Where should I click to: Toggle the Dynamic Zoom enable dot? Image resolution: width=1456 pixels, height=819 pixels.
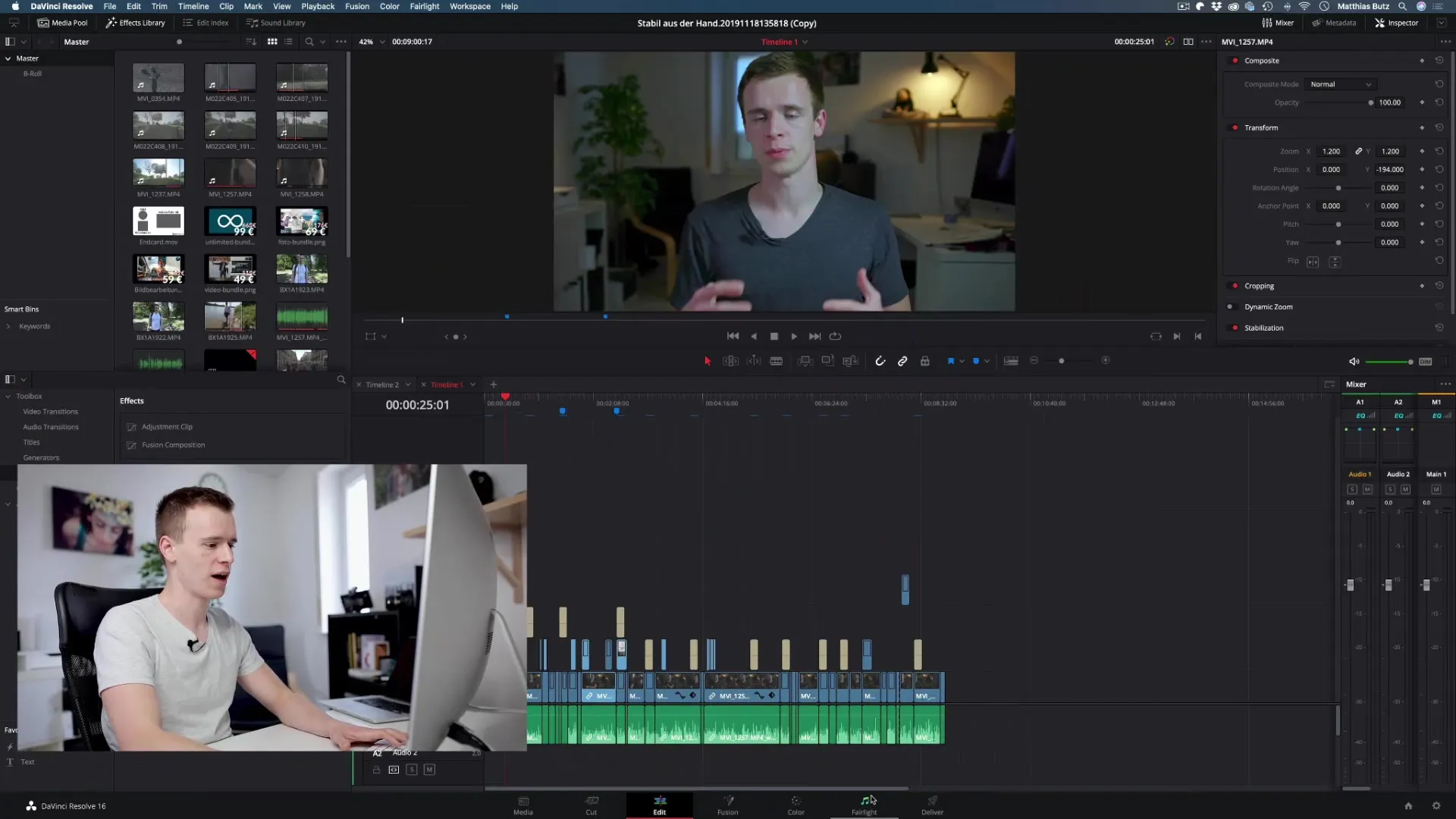(x=1229, y=307)
